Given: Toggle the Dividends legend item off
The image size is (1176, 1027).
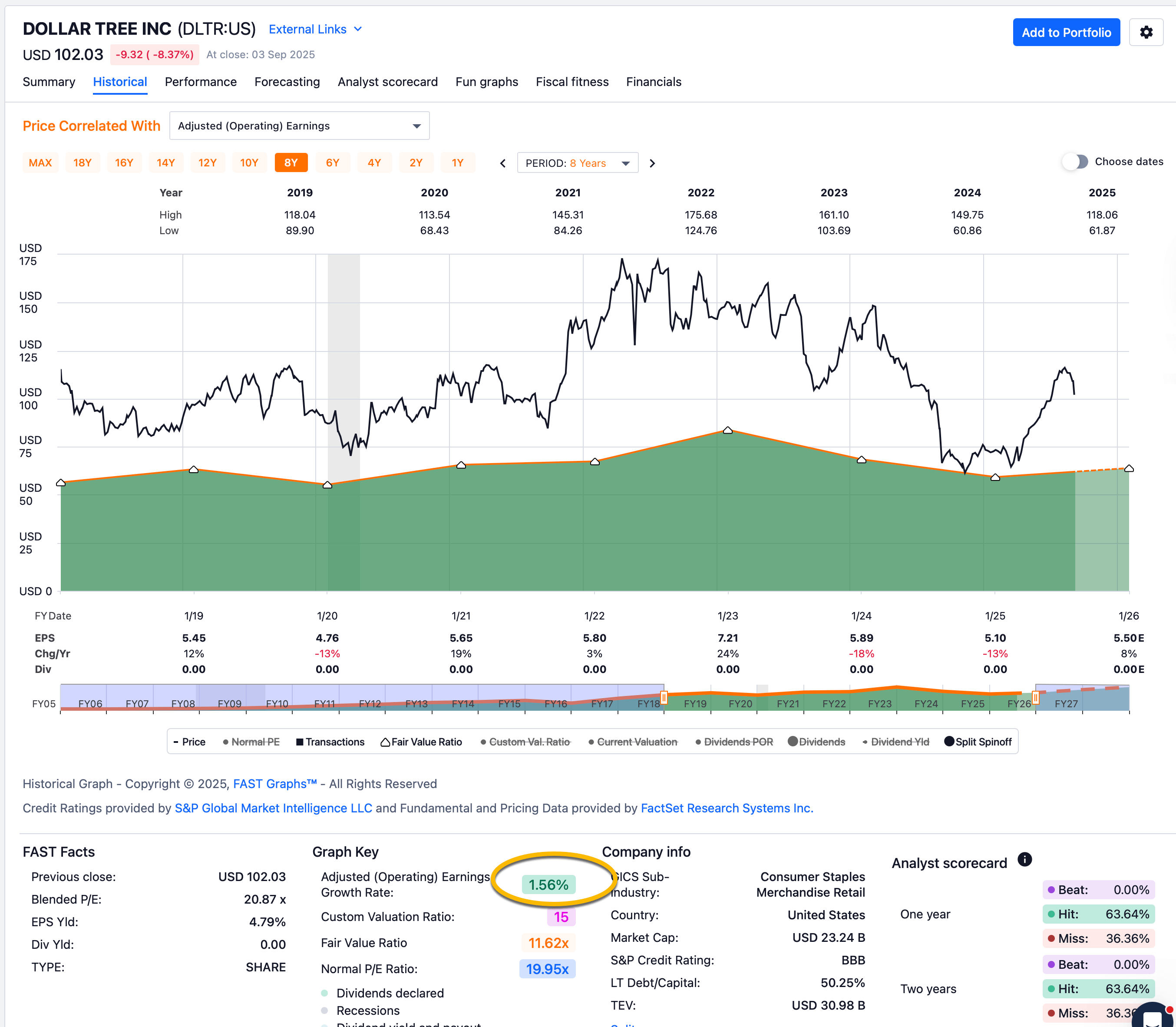Looking at the screenshot, I should (816, 742).
